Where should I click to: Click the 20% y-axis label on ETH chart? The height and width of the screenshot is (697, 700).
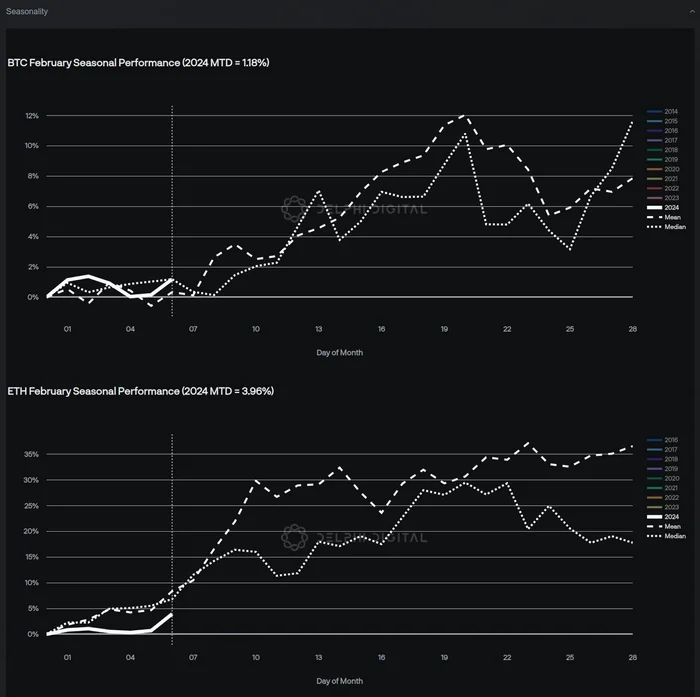point(32,532)
